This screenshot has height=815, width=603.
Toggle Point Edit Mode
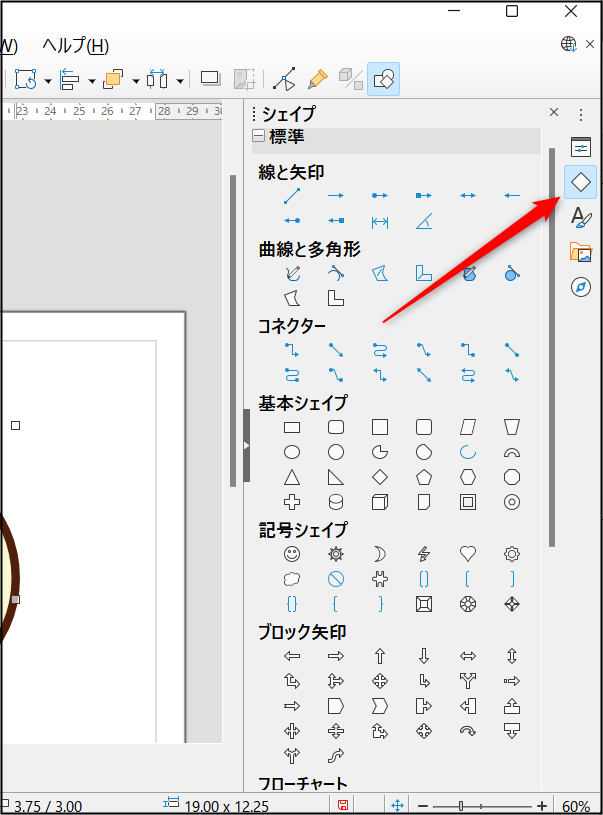(284, 79)
